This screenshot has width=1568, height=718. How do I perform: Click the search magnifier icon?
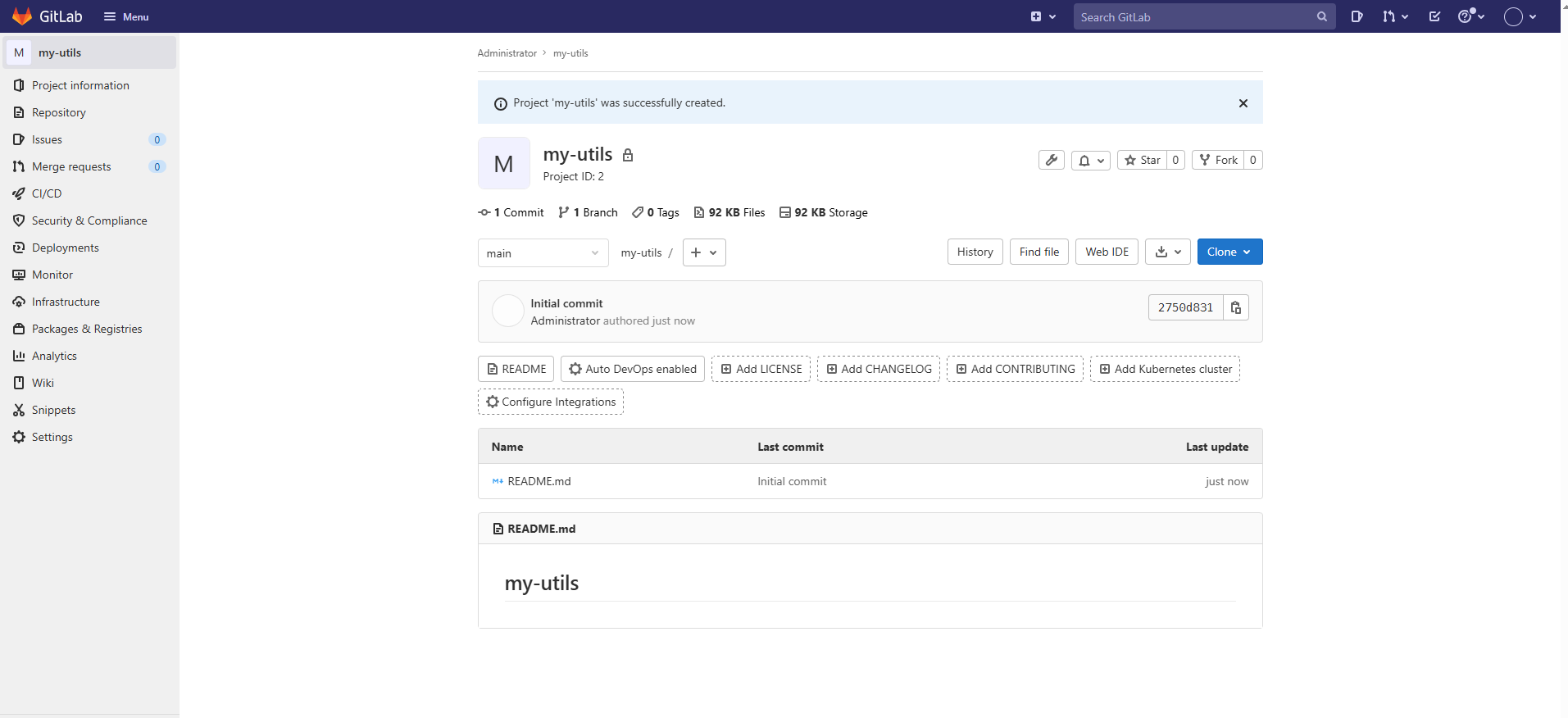(1321, 16)
